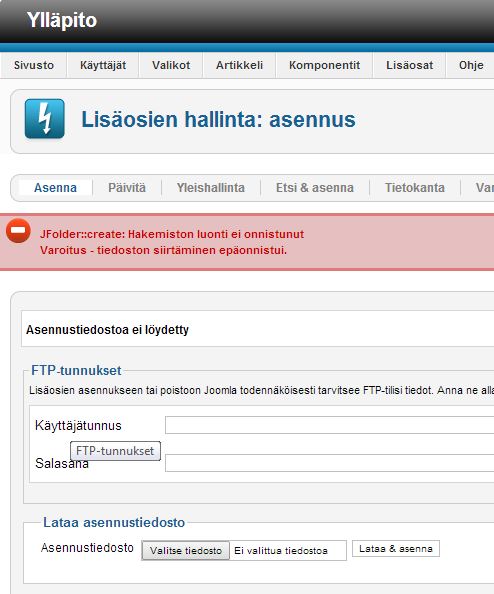Click the Valitse tiedosto button
The image size is (494, 594).
186,550
